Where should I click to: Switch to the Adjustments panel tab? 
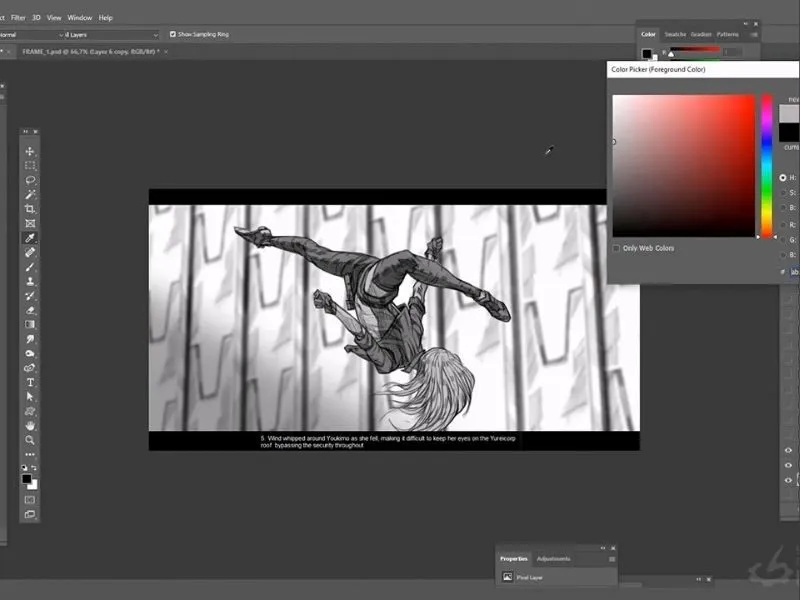[x=553, y=558]
